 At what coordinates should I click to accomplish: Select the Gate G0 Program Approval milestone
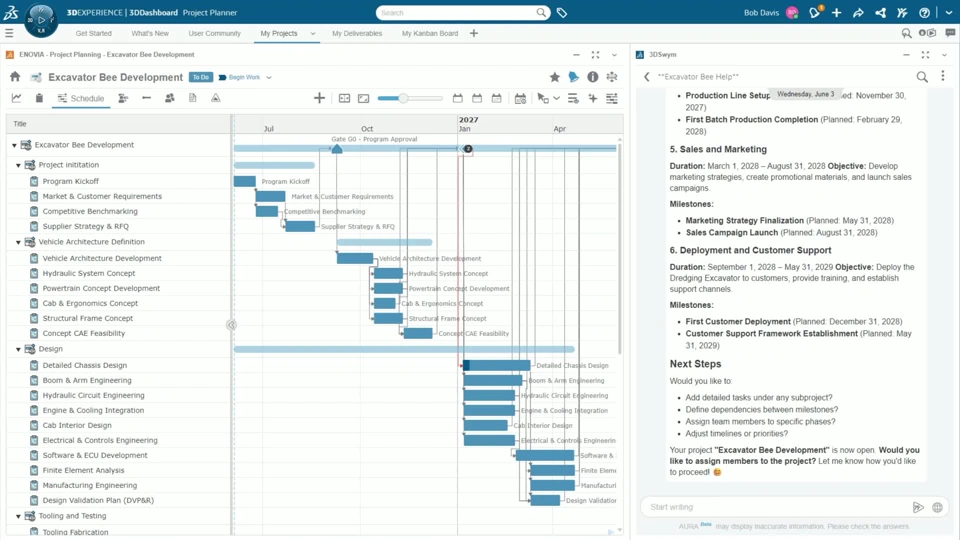point(337,148)
